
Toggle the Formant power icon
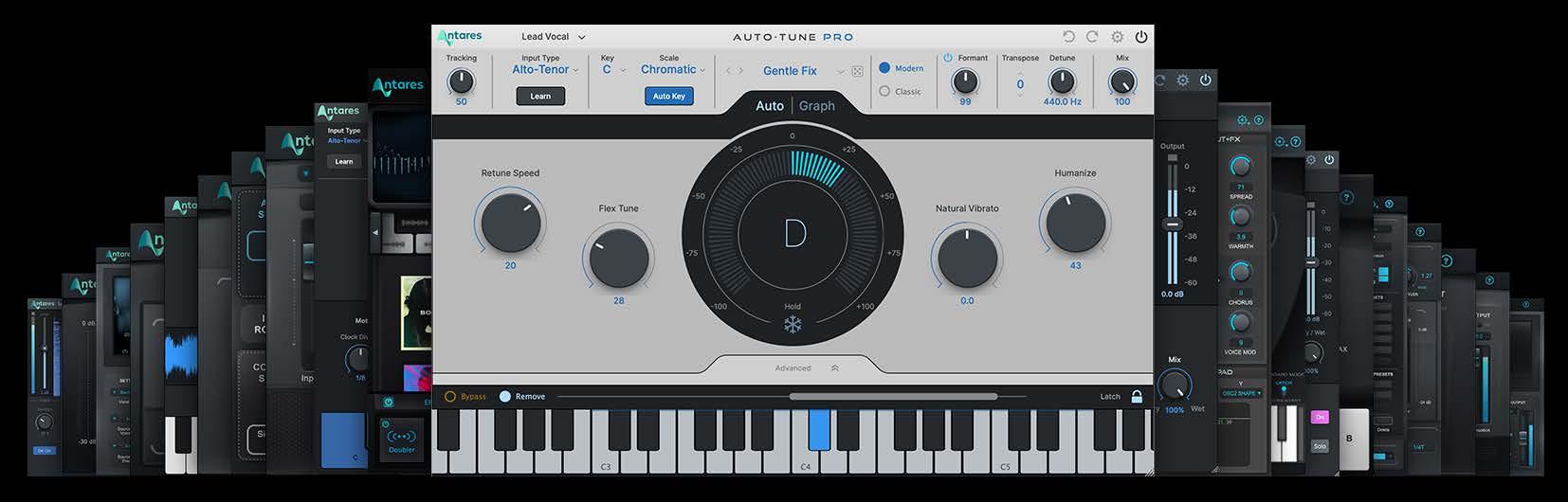coord(948,58)
